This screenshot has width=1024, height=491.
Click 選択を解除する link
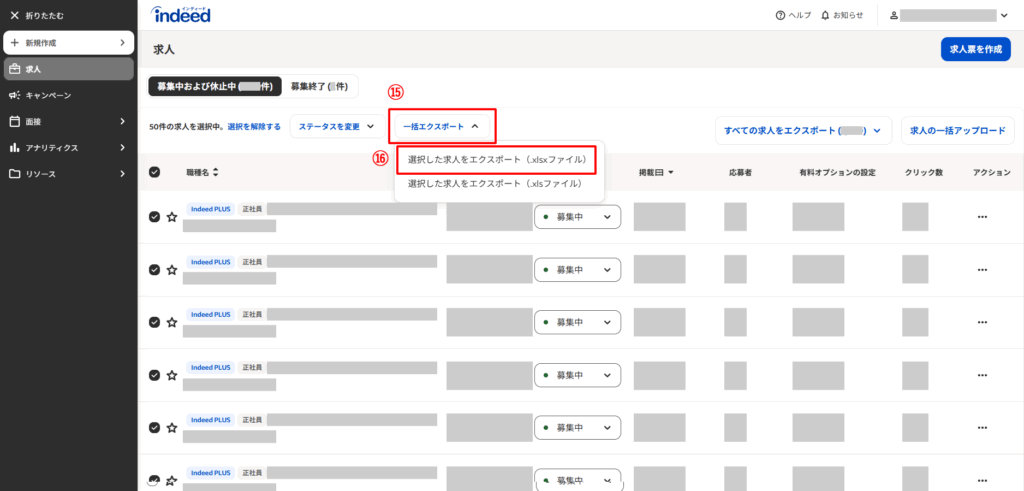(x=254, y=127)
